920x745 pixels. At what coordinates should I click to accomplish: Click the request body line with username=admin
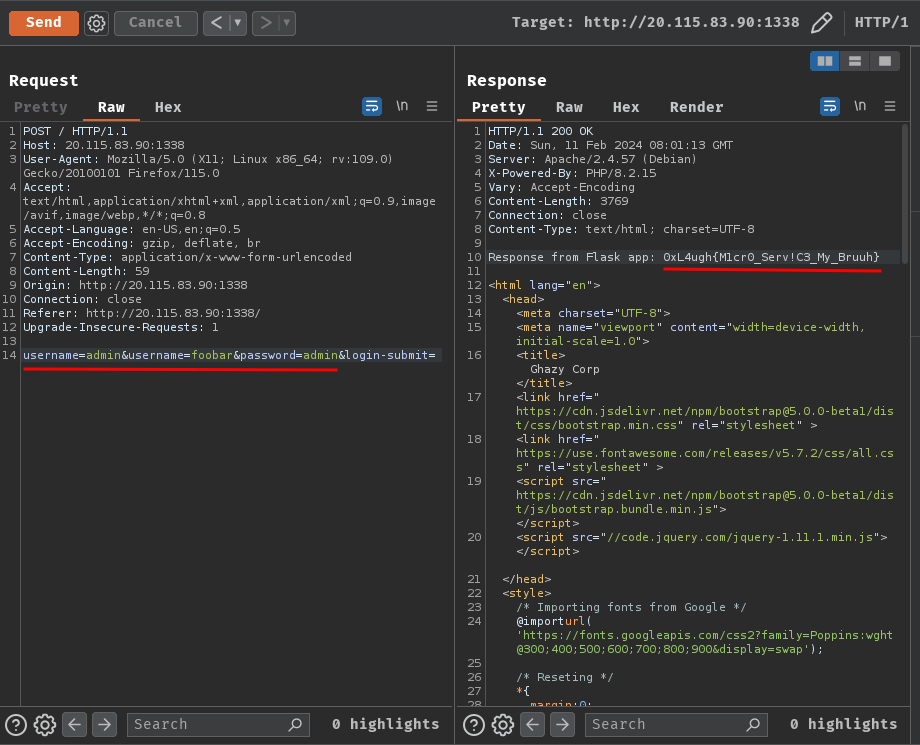click(229, 355)
